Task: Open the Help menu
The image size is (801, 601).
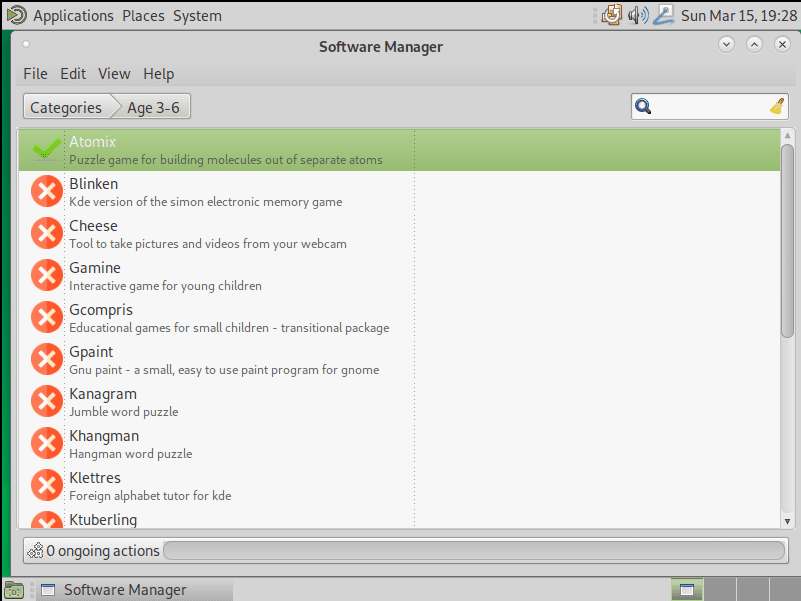Action: click(158, 74)
